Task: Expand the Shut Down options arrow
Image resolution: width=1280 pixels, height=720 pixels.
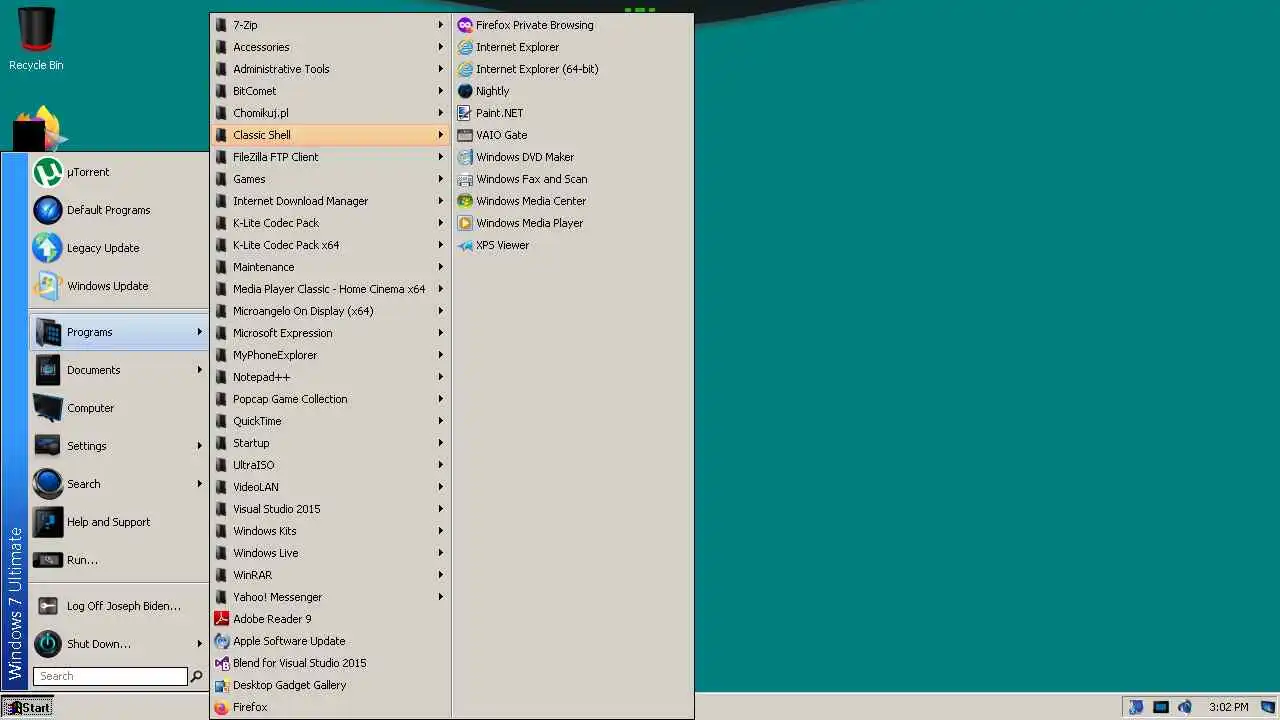Action: tap(200, 644)
